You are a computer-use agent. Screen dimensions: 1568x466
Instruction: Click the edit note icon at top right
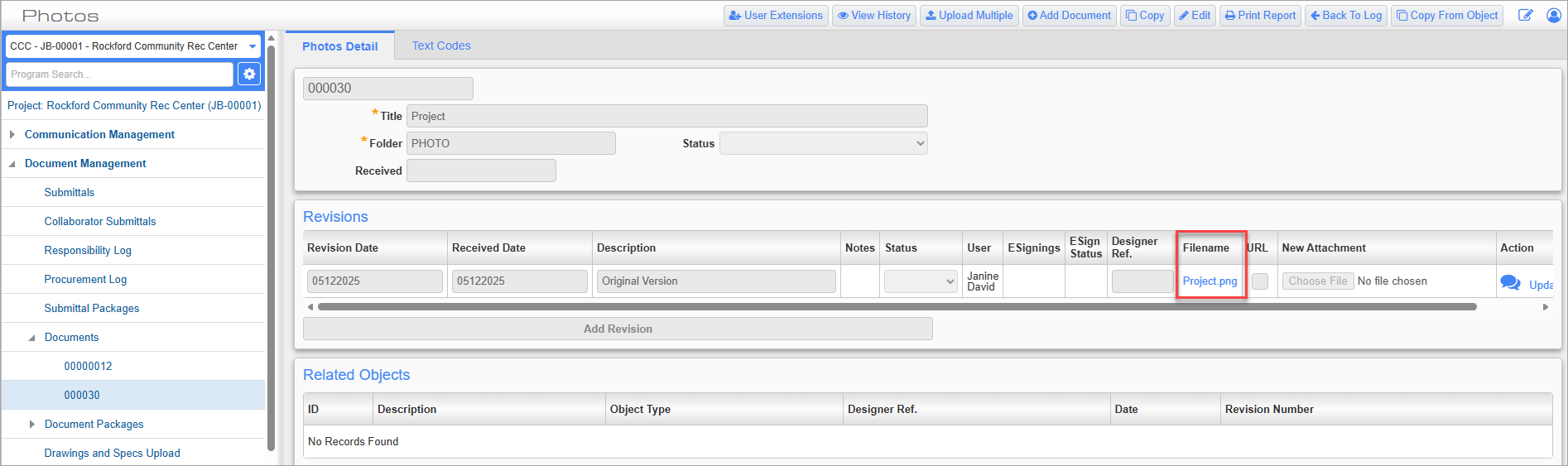(1525, 16)
